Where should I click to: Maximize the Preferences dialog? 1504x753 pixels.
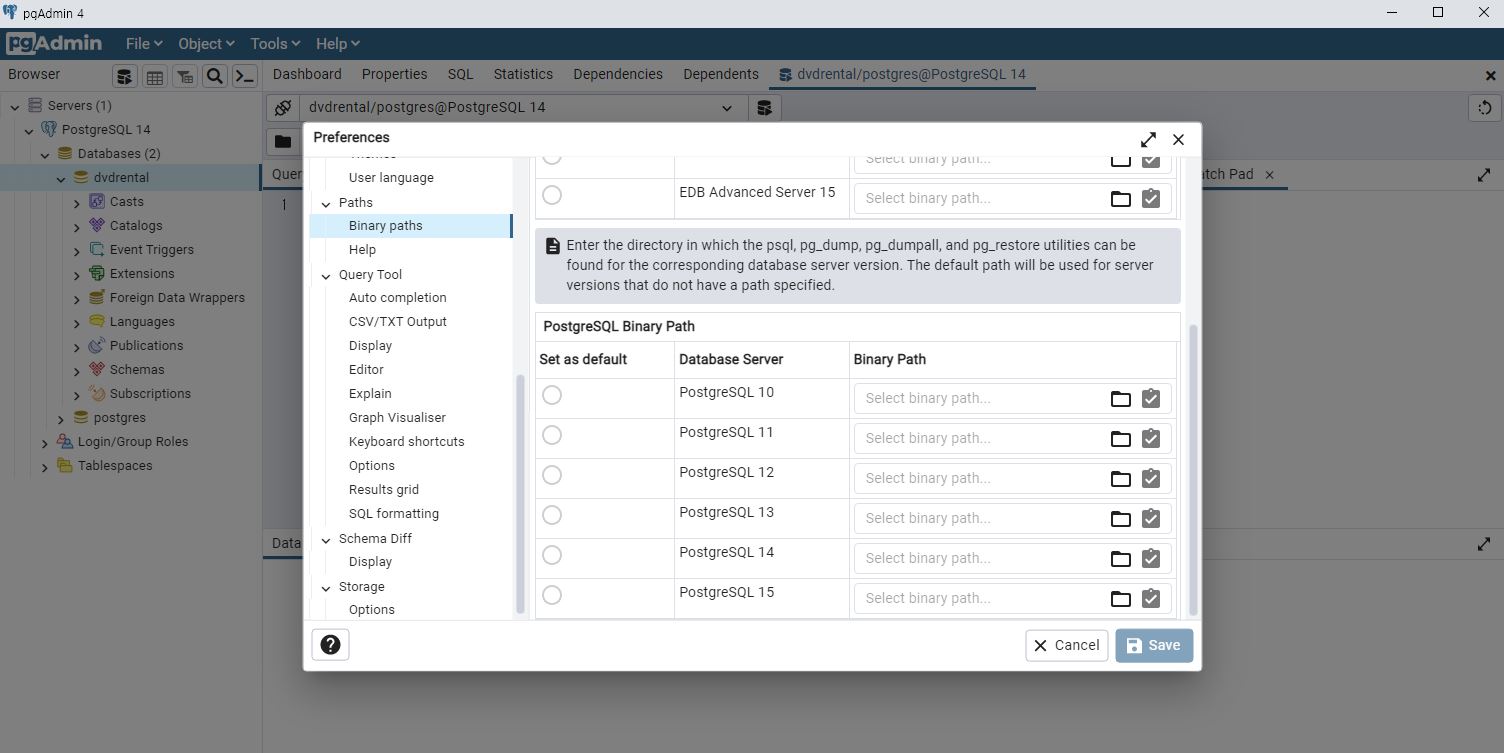click(x=1148, y=139)
